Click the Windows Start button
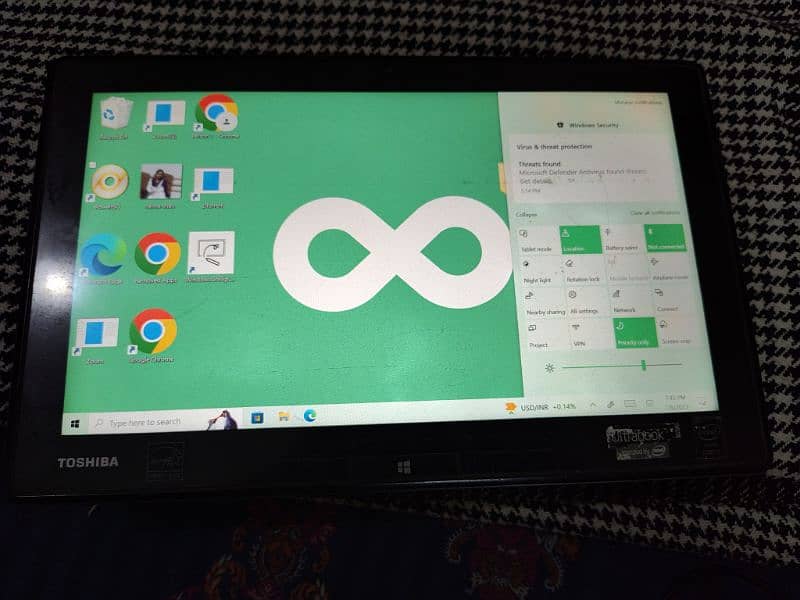The image size is (800, 600). [x=75, y=424]
